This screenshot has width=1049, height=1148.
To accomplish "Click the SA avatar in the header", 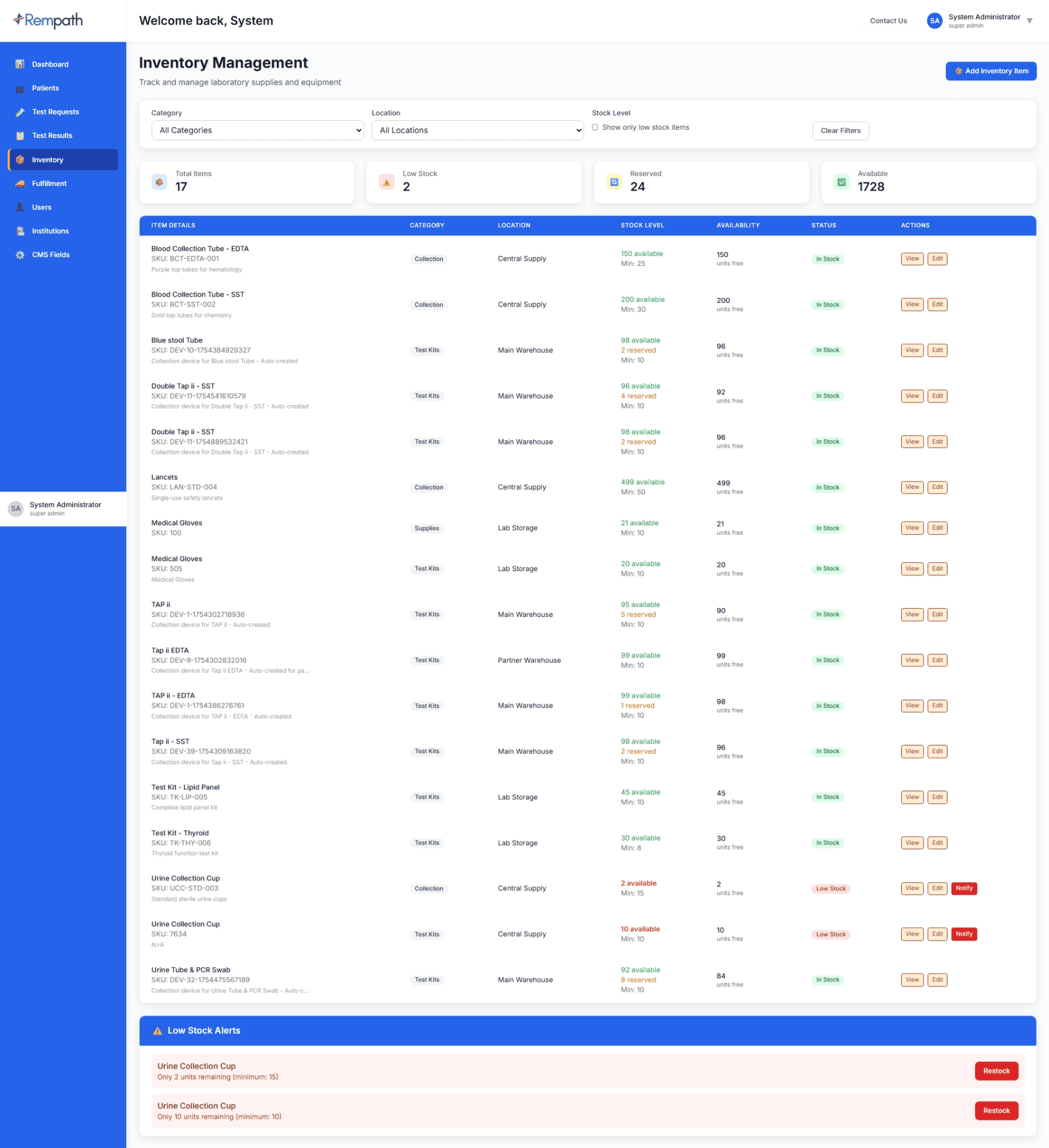I will click(x=934, y=21).
